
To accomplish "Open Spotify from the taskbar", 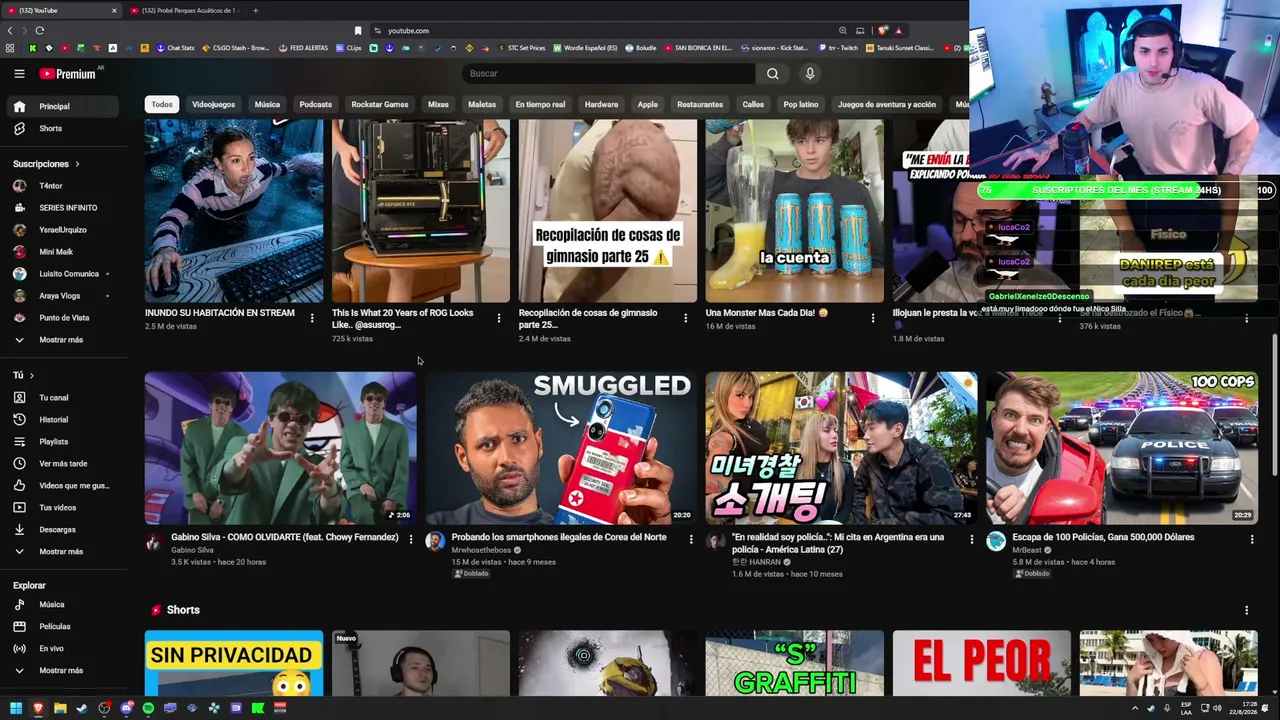I will point(148,708).
